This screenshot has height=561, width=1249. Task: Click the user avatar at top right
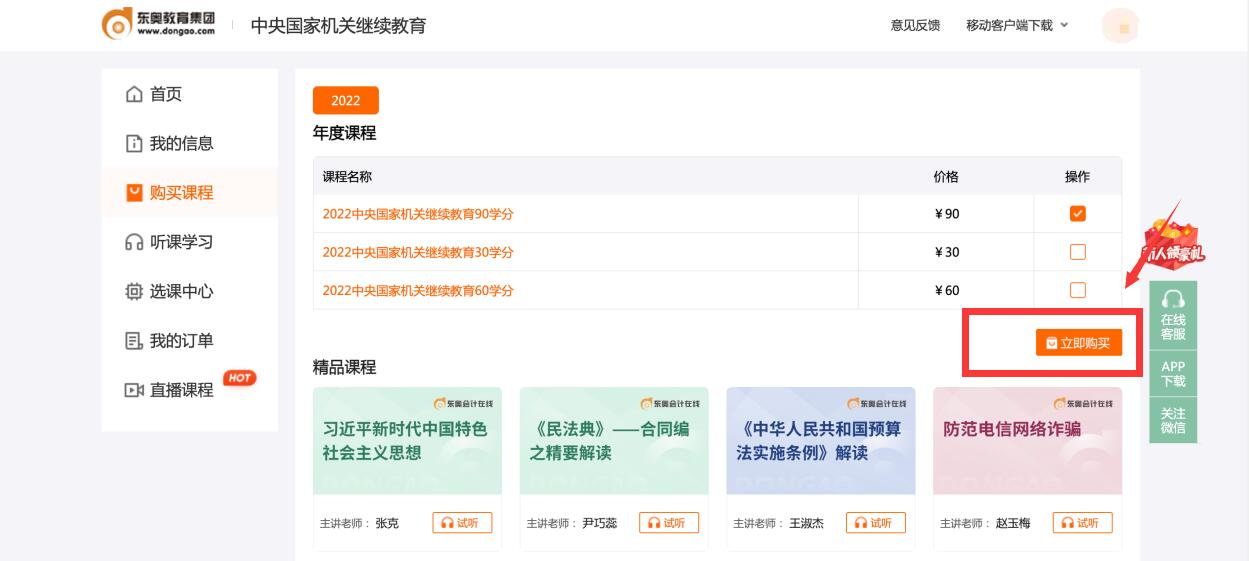(1120, 27)
